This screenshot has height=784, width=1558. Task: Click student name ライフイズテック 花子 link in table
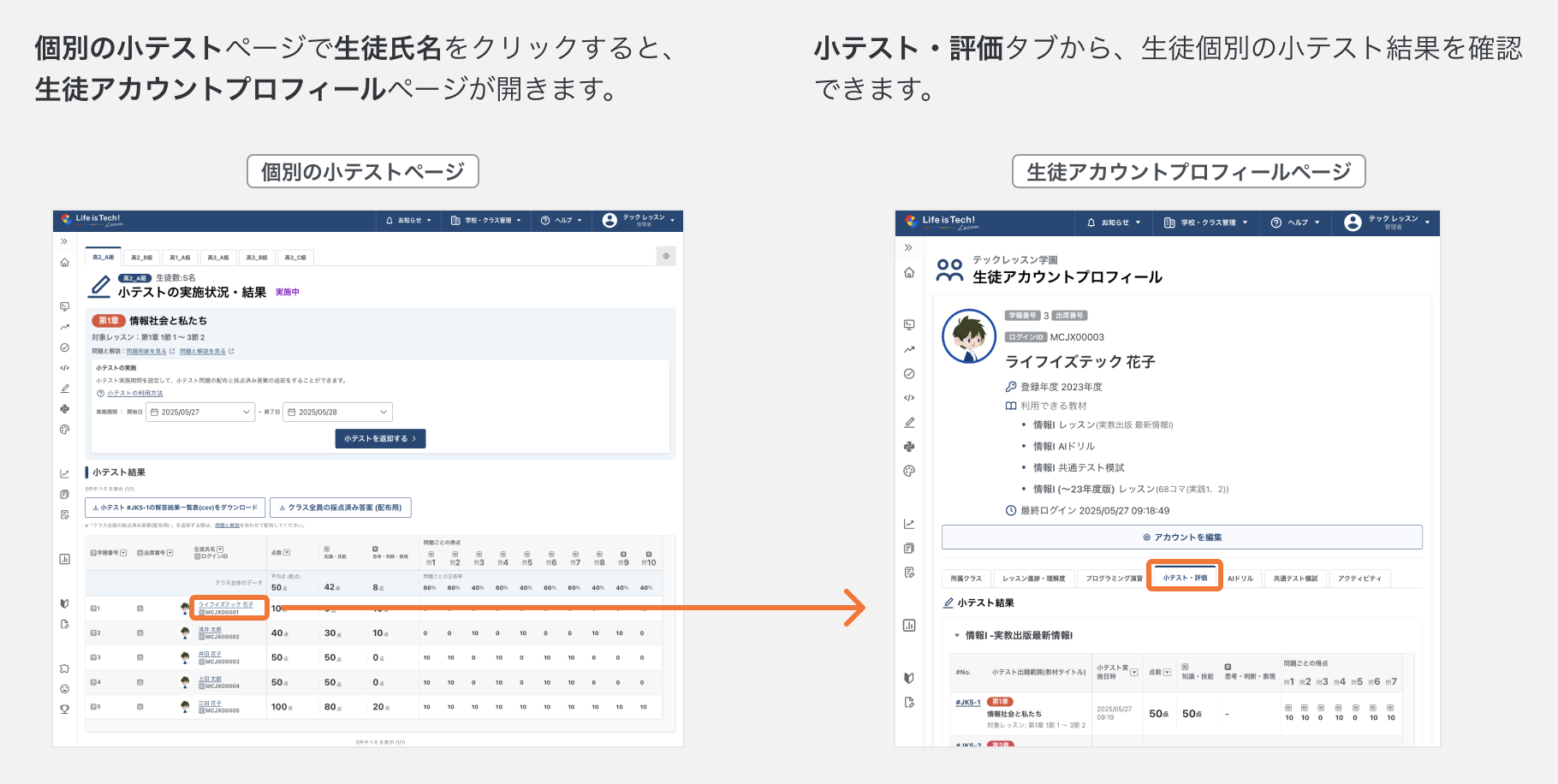coord(226,604)
